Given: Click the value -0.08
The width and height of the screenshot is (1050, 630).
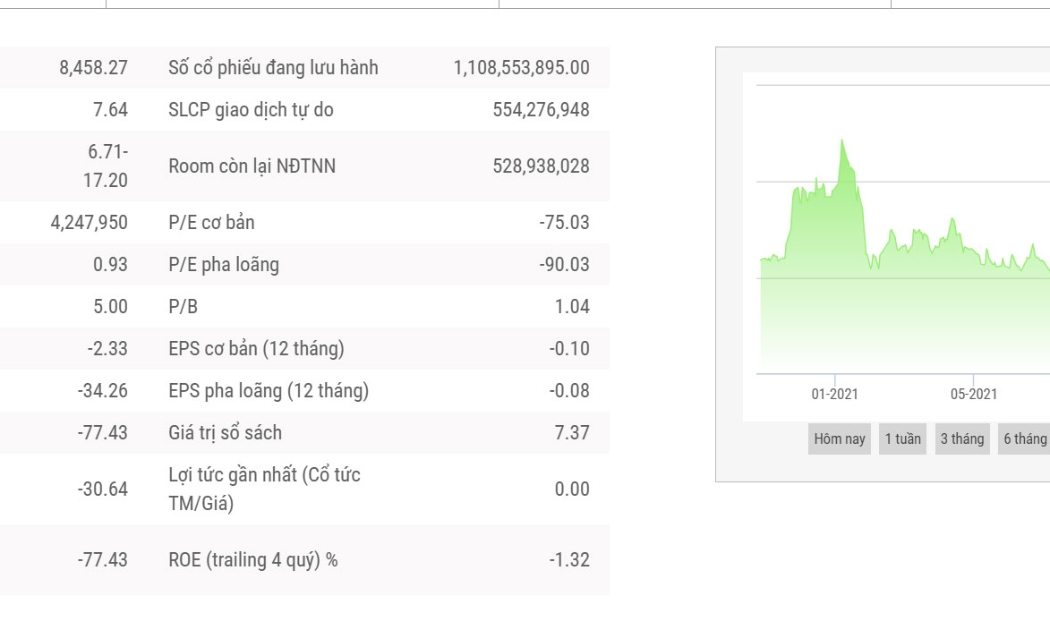Looking at the screenshot, I should [569, 391].
